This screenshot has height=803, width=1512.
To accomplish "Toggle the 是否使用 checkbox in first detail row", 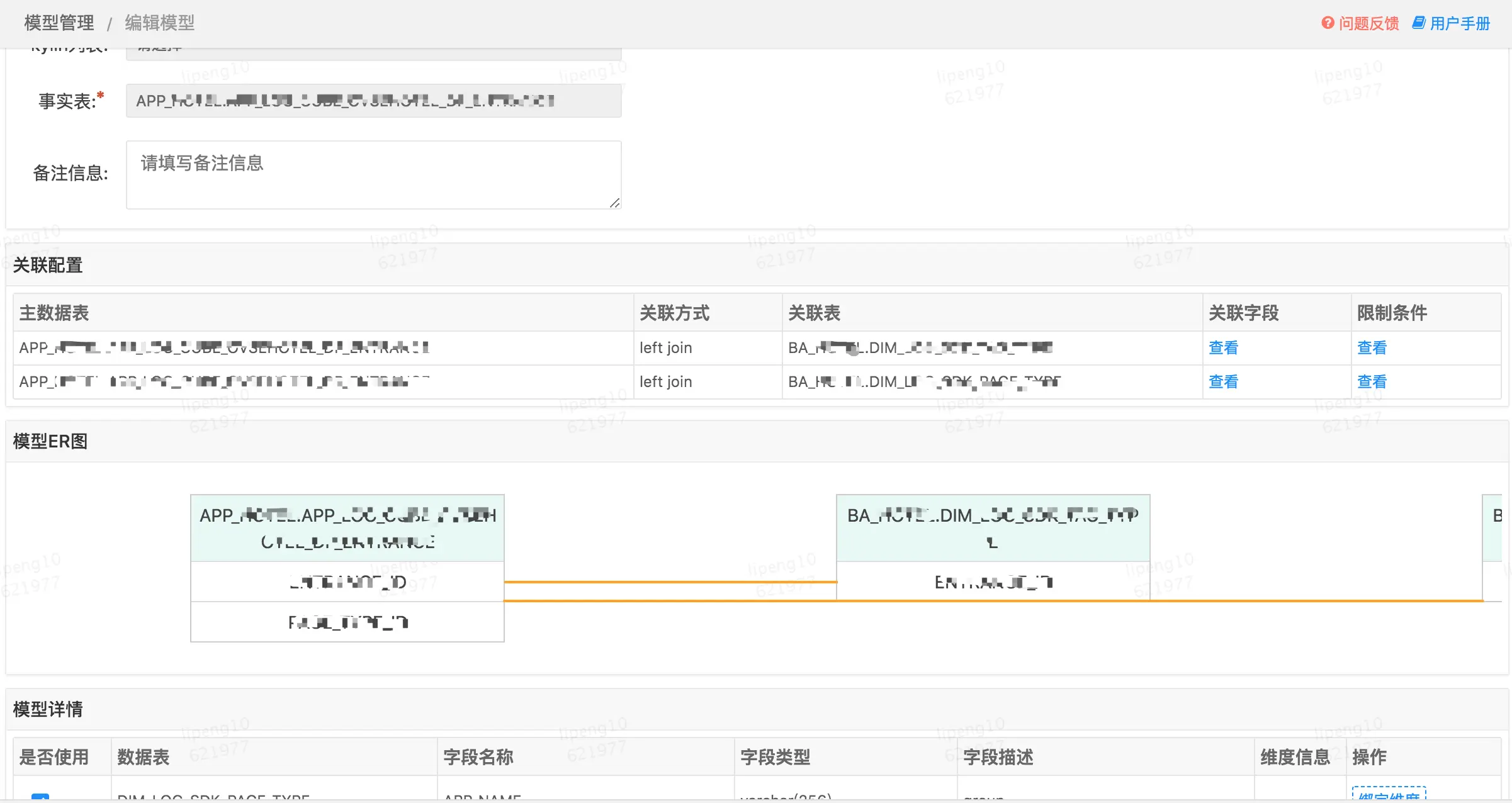I will [x=40, y=797].
